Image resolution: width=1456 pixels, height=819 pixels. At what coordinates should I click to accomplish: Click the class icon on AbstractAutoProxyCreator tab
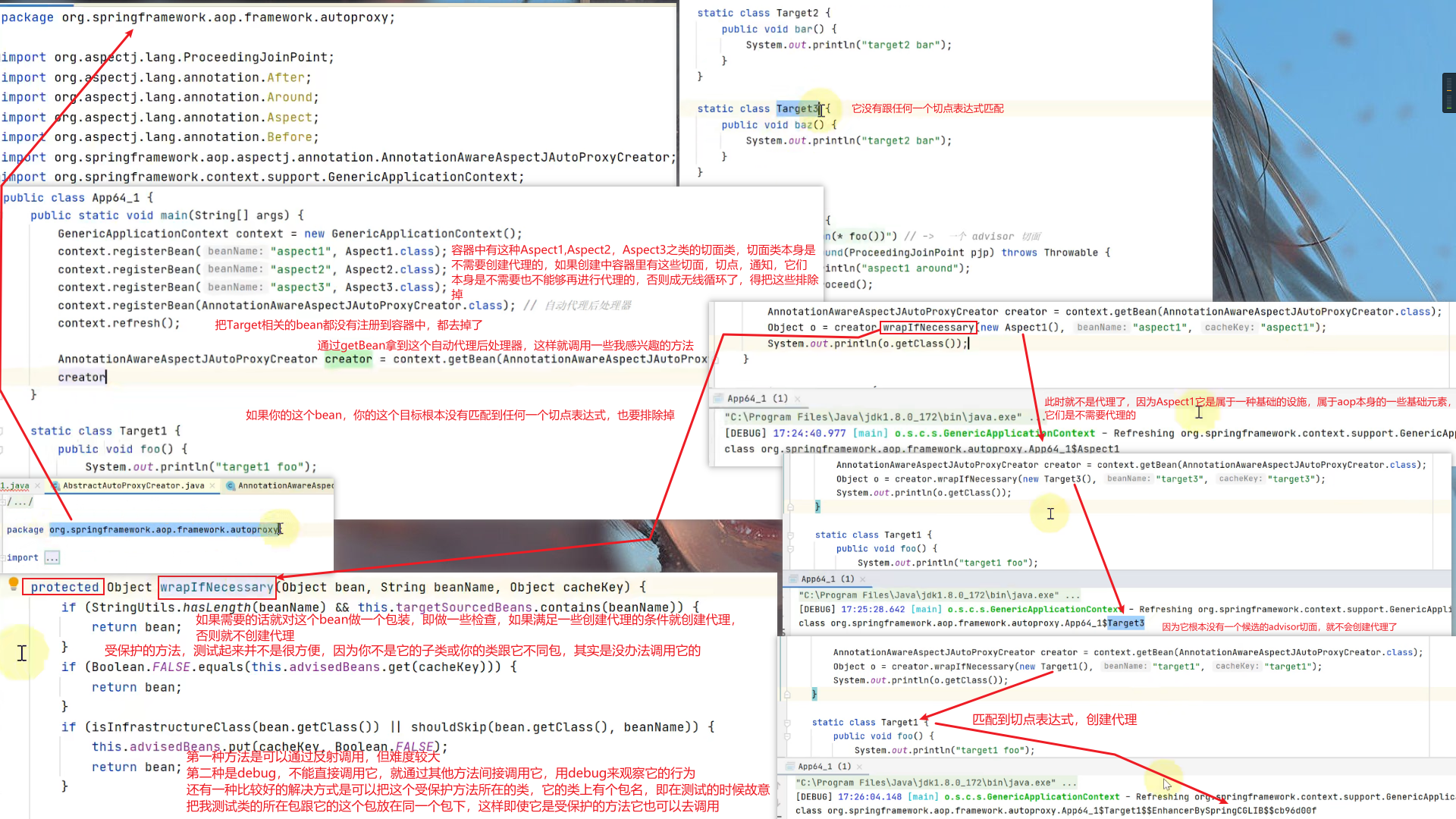tap(55, 485)
